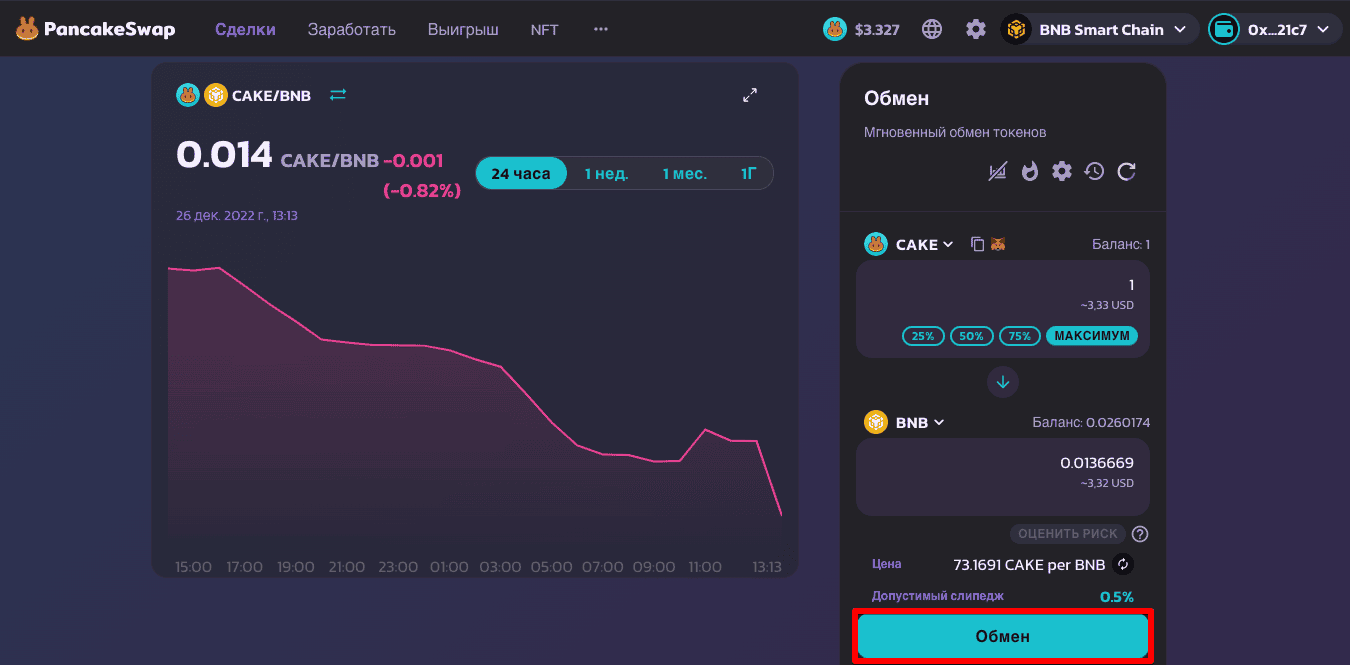
Task: Open the BNB token selector
Action: [x=904, y=422]
